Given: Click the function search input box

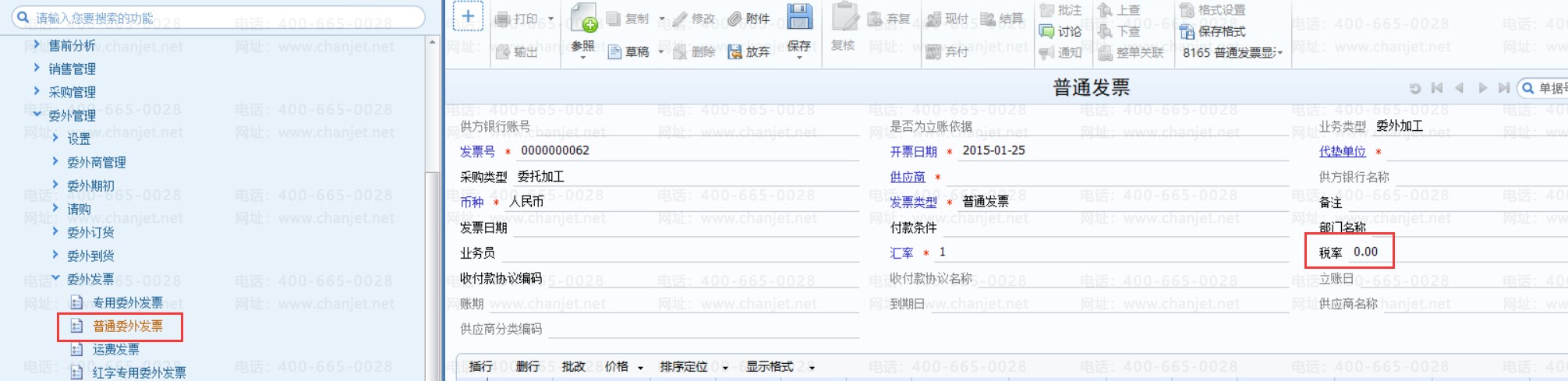Looking at the screenshot, I should 218,17.
